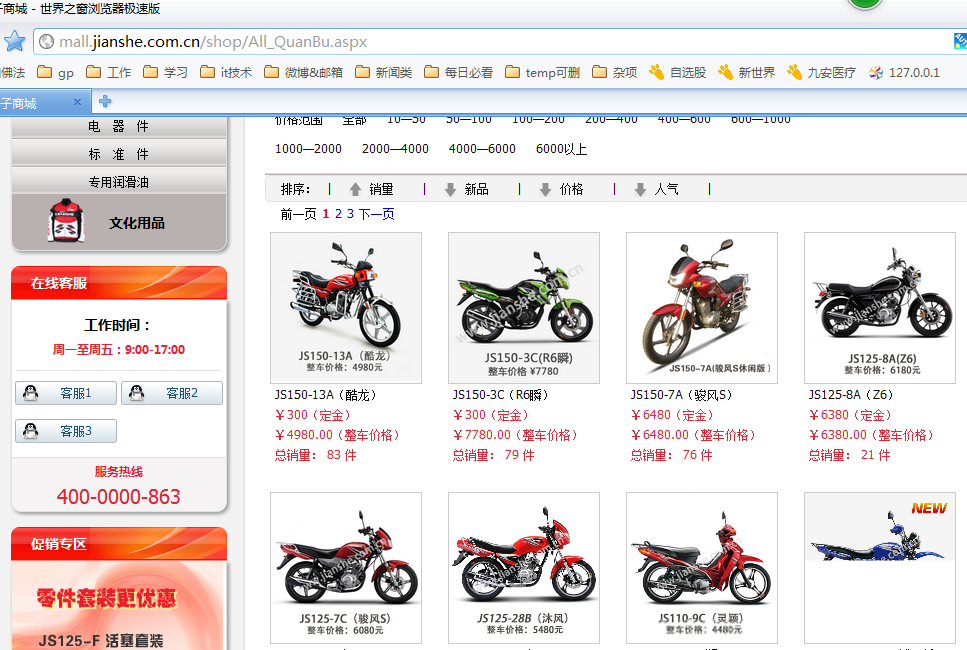Viewport: 967px width, 650px height.
Task: Close the 子商城 browser tab
Action: (77, 102)
